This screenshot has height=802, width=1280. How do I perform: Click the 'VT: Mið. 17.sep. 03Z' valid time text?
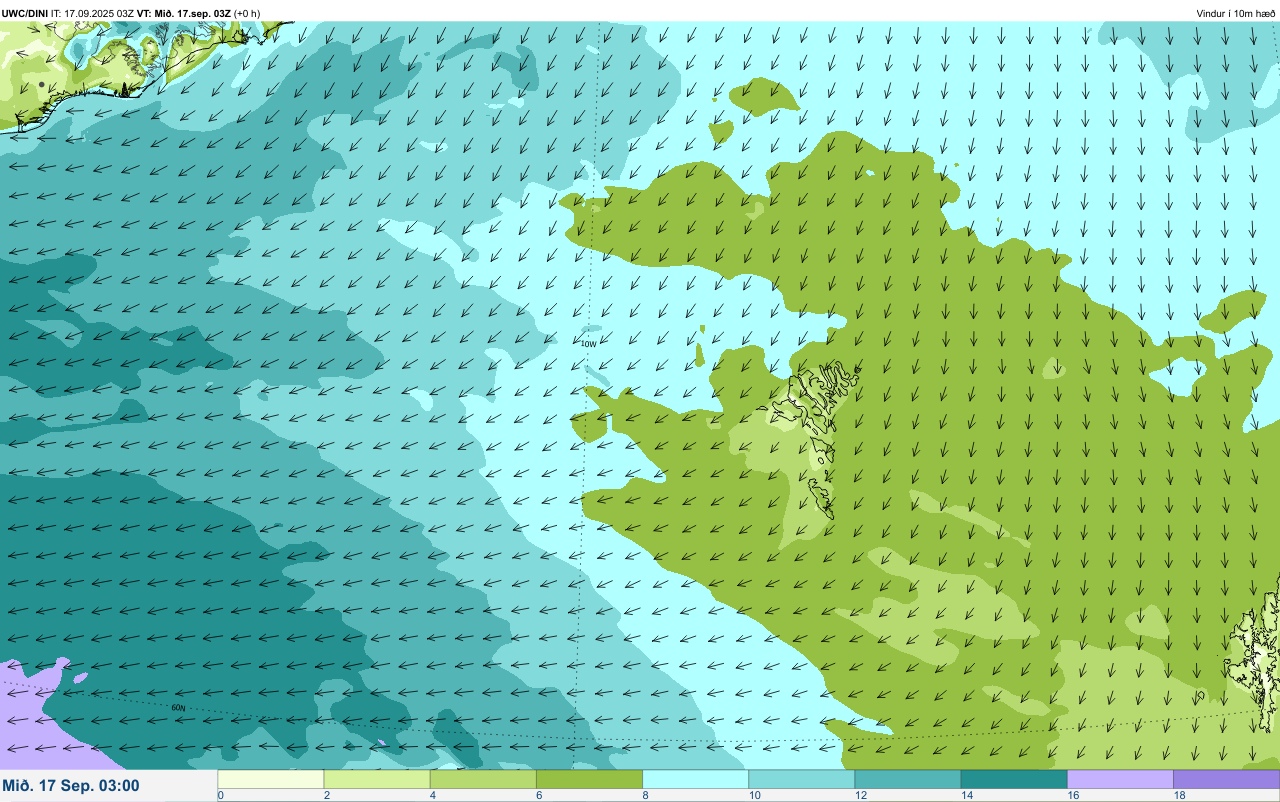[x=184, y=13]
